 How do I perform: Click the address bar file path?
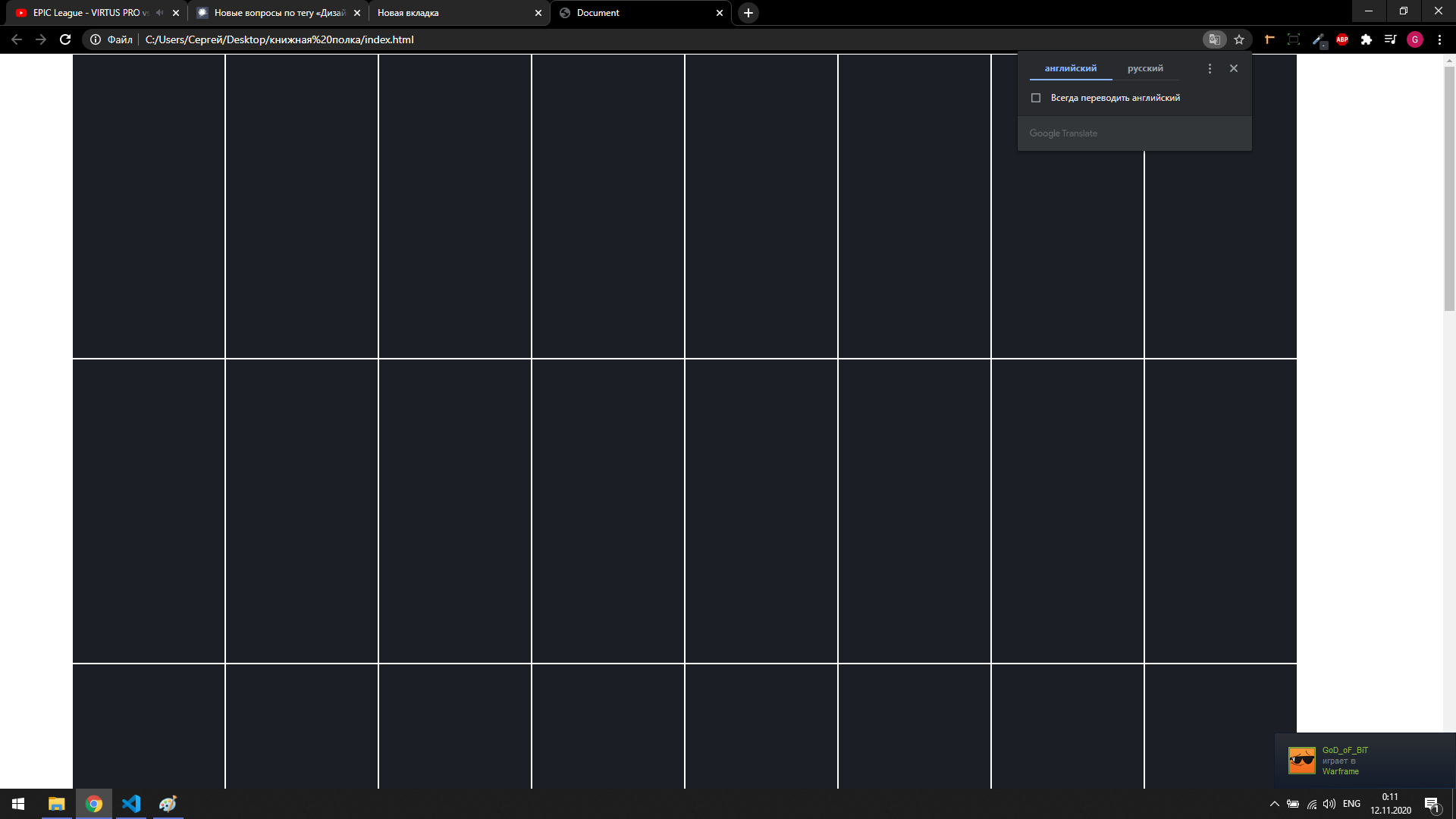pos(279,39)
